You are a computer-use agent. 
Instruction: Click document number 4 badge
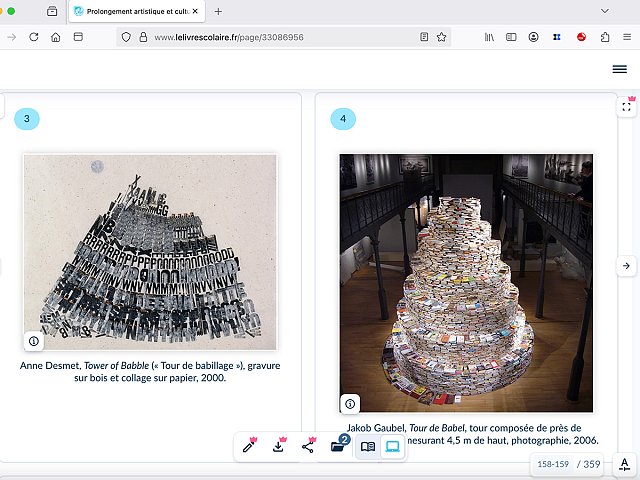tap(343, 119)
